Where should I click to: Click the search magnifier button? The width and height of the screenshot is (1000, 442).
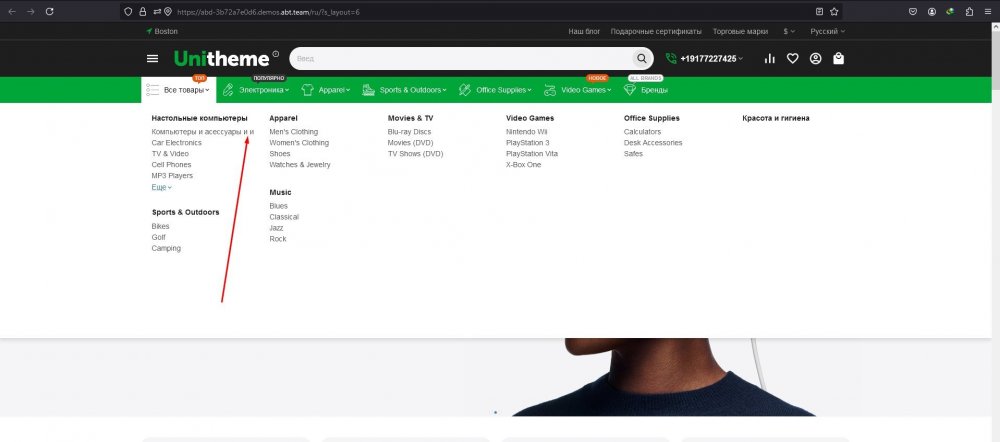click(x=641, y=59)
